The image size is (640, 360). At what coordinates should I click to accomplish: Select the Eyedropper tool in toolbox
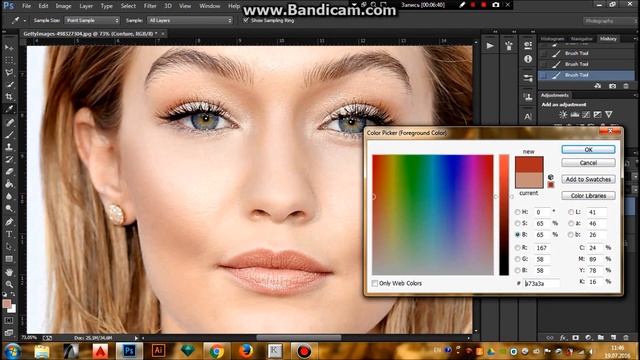point(9,109)
